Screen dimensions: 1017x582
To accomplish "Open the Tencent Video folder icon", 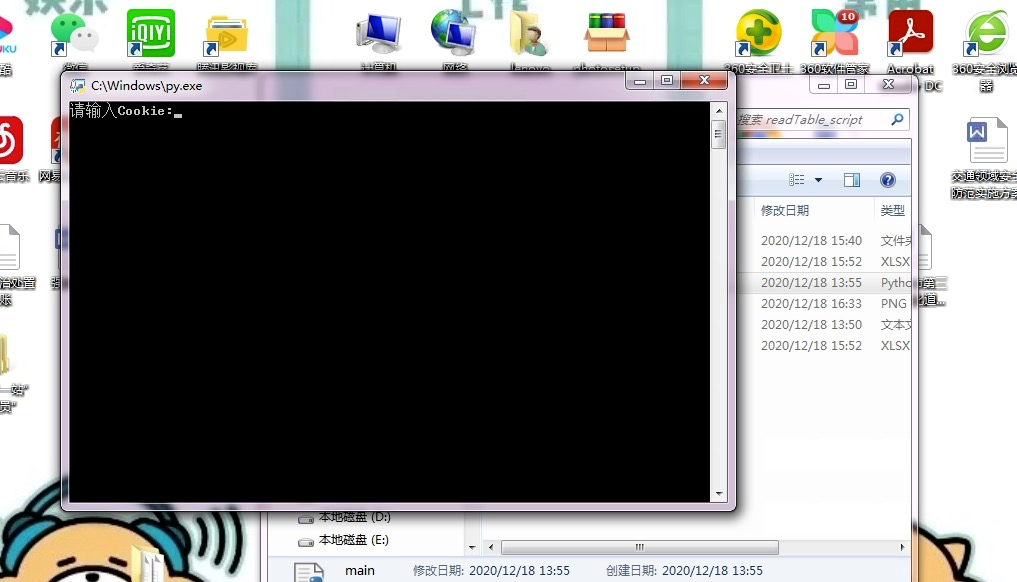I will [226, 35].
